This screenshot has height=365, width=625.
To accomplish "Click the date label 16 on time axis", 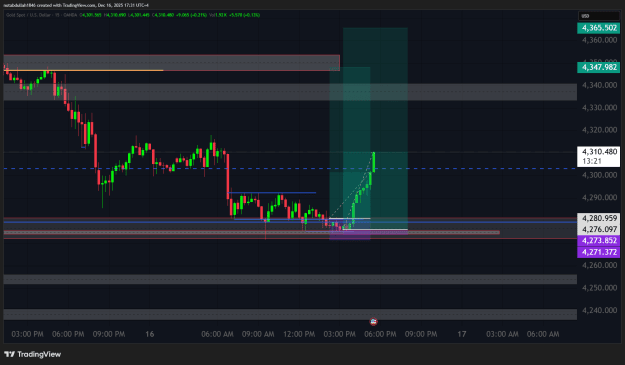I will (150, 334).
